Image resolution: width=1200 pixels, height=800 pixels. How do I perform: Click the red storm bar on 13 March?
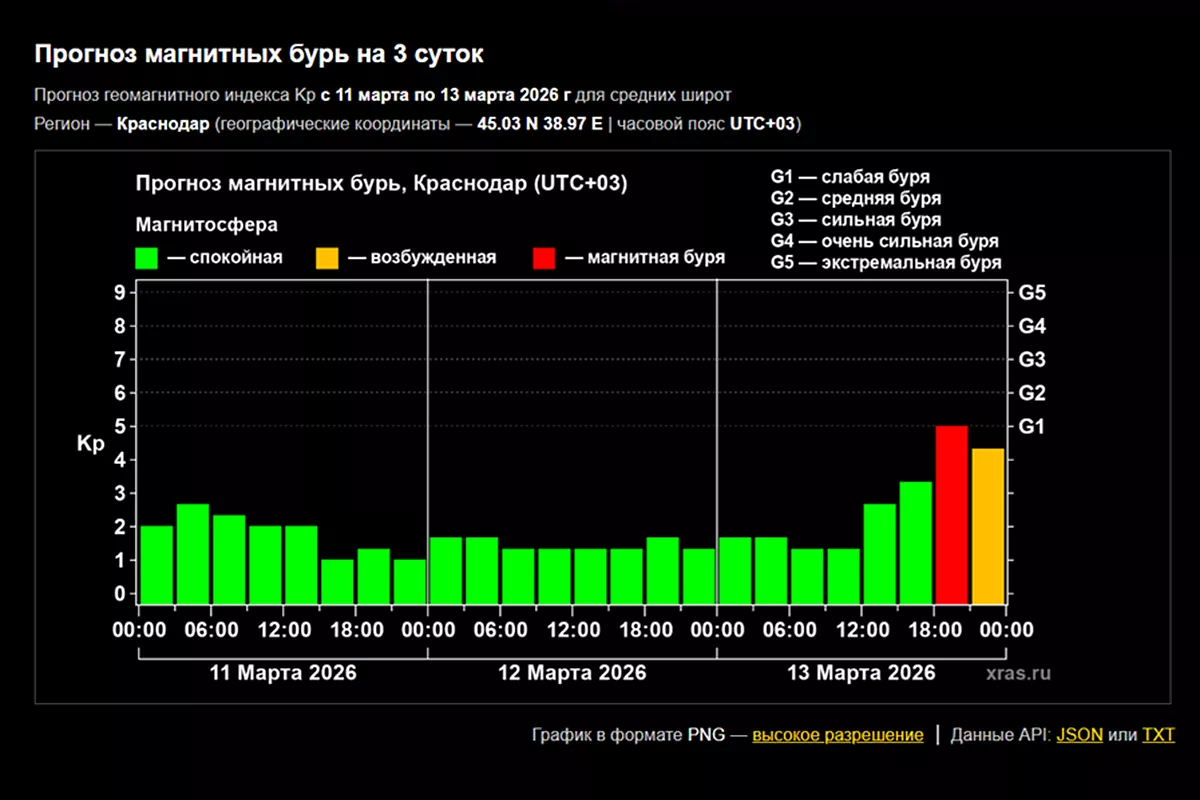(951, 515)
